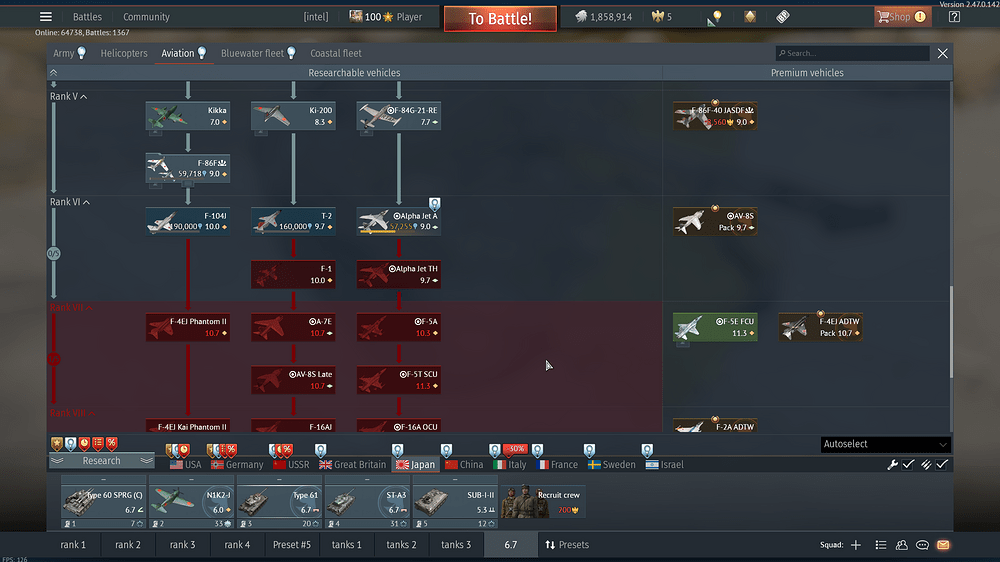
Task: Switch to the Helicopters tab
Action: pyautogui.click(x=124, y=53)
